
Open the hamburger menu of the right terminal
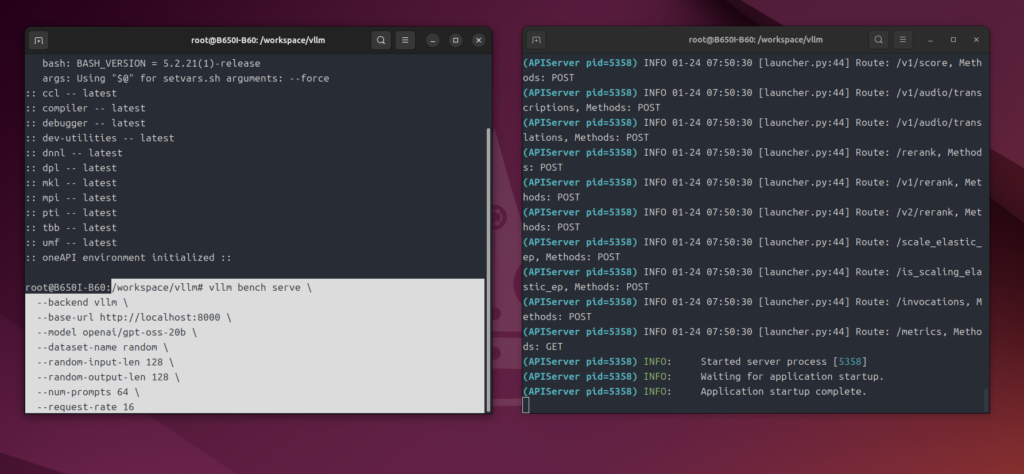click(904, 39)
